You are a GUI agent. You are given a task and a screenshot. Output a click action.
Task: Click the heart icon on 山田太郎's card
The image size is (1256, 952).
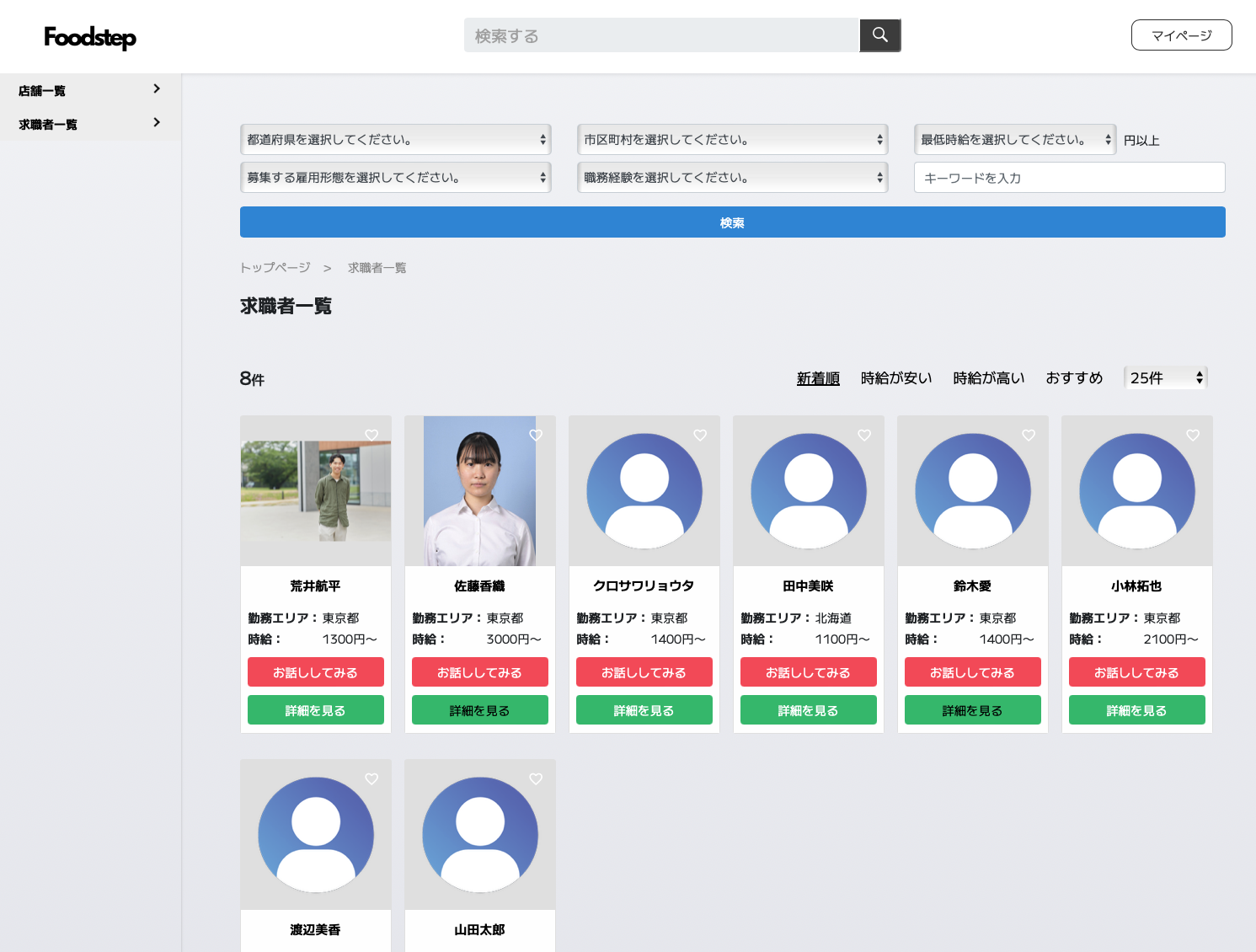pos(536,778)
